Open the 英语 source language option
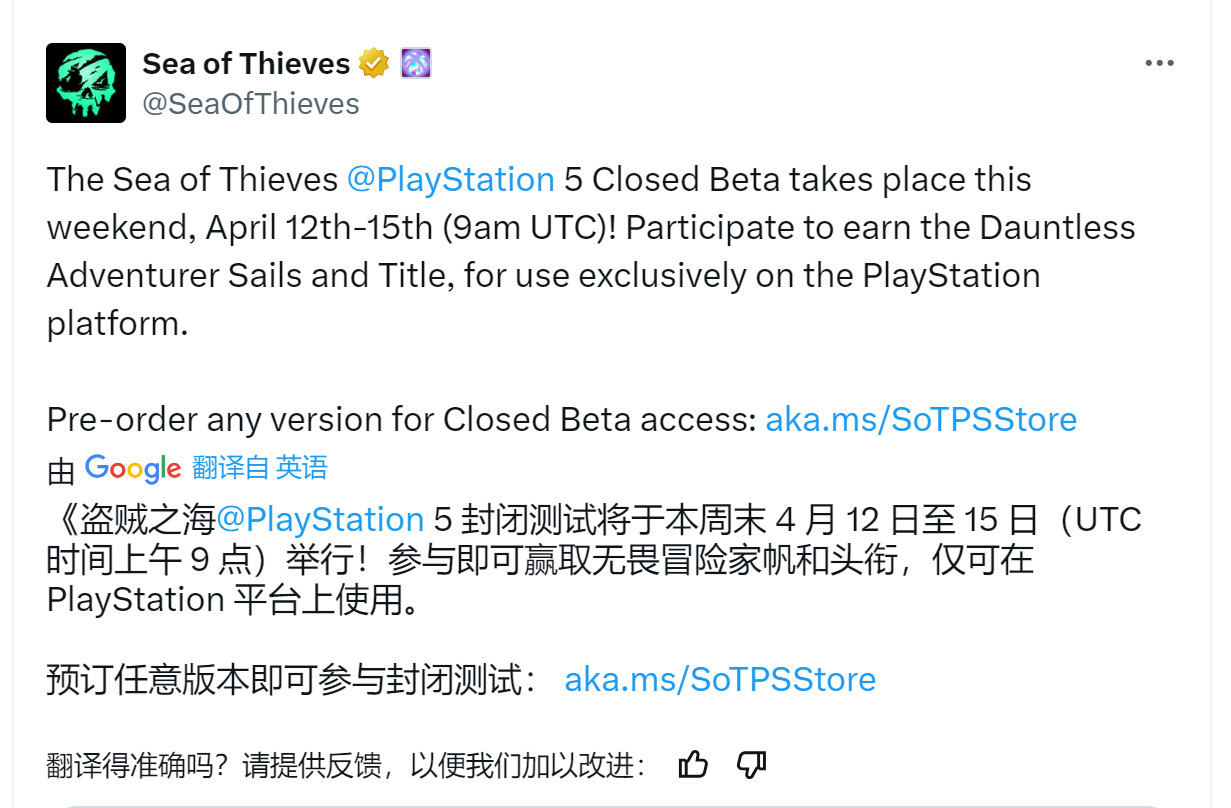 click(x=300, y=468)
